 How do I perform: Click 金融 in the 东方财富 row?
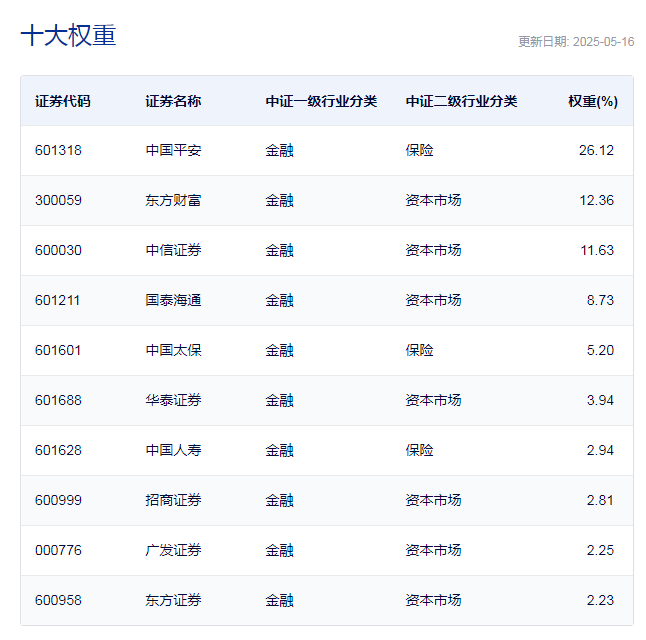[x=279, y=200]
